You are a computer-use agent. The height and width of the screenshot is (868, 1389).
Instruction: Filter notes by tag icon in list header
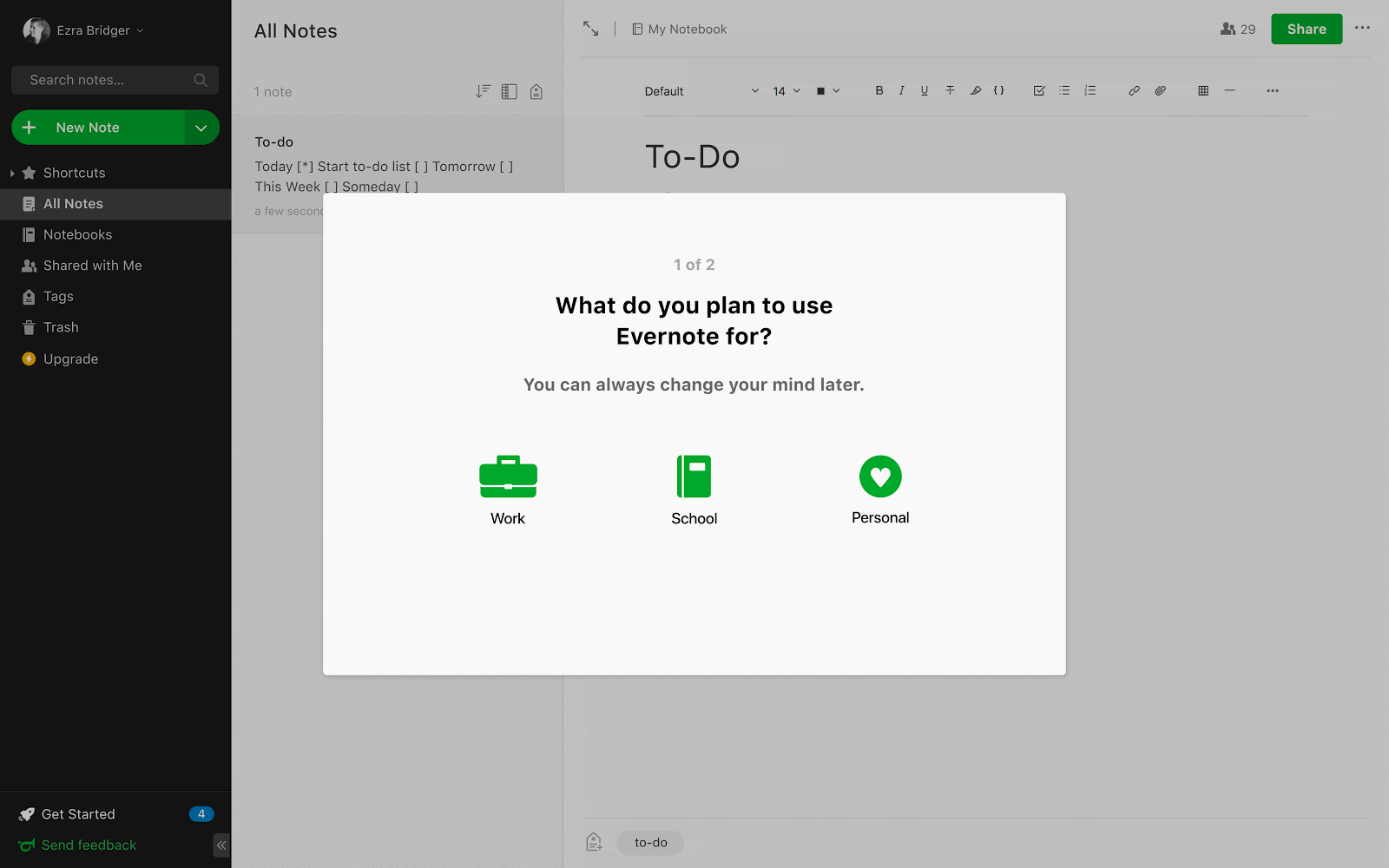(x=537, y=91)
